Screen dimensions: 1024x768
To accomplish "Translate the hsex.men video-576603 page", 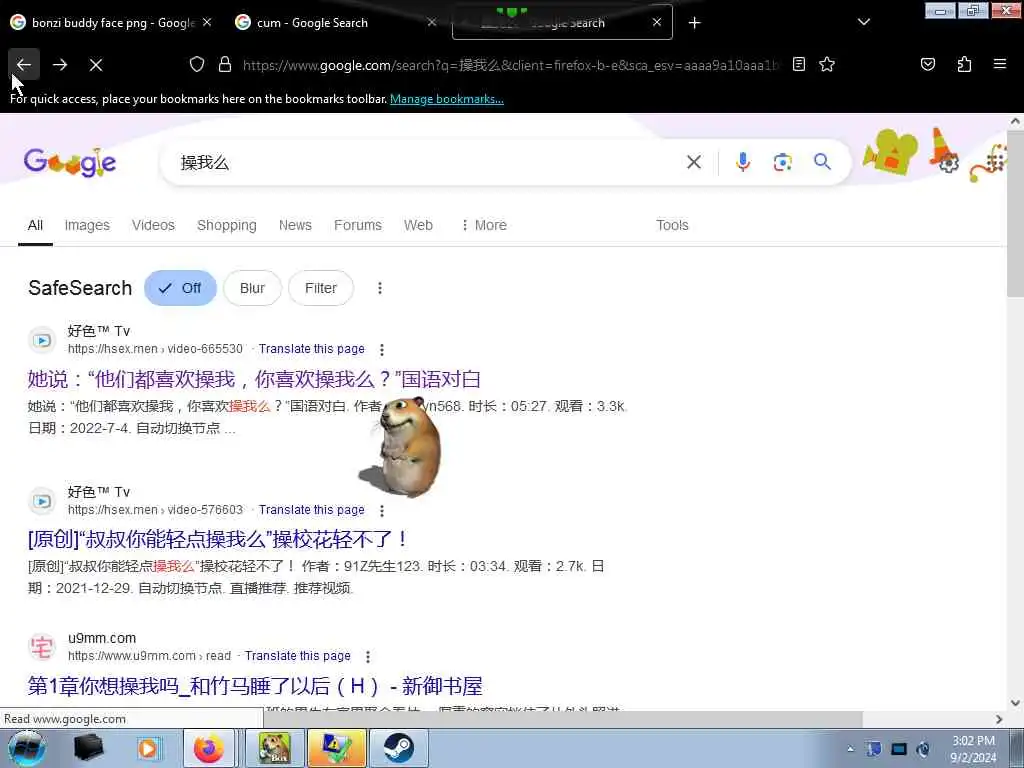I will click(312, 509).
